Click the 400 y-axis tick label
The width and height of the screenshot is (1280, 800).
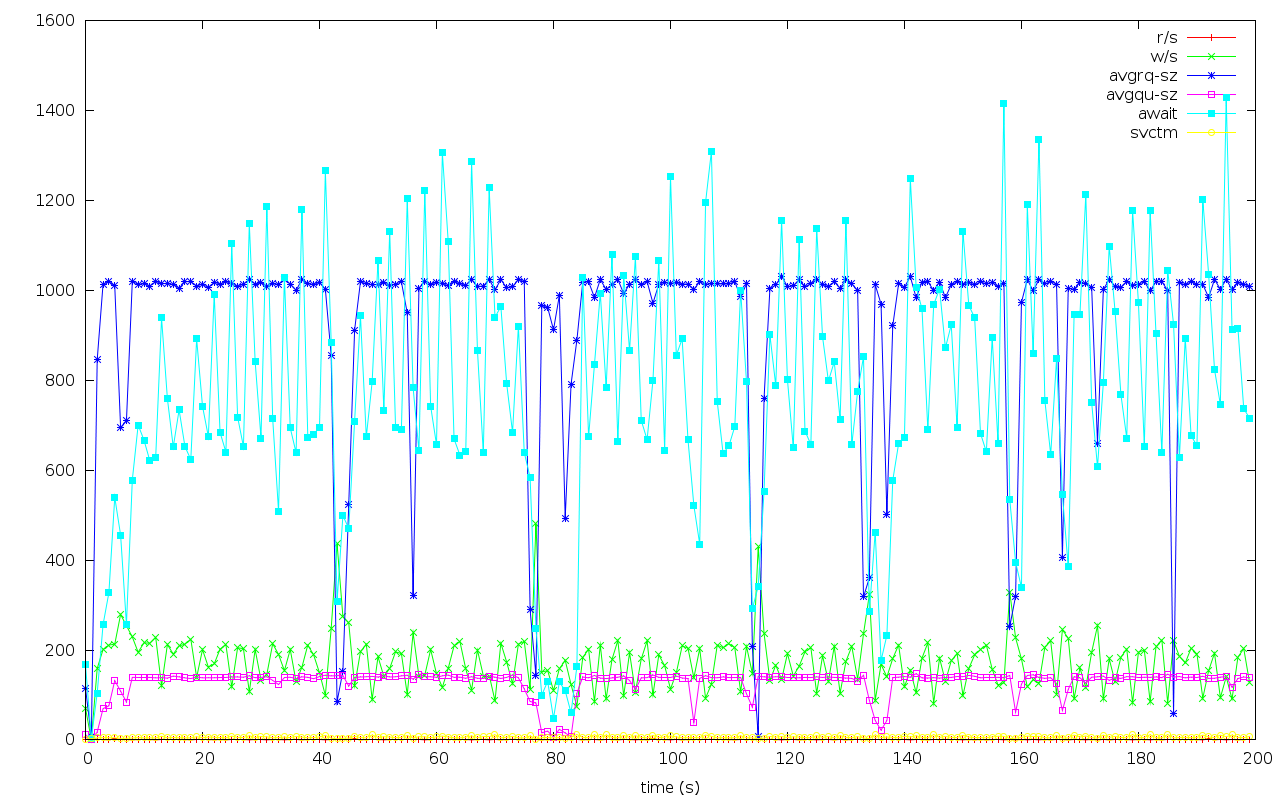(x=60, y=560)
